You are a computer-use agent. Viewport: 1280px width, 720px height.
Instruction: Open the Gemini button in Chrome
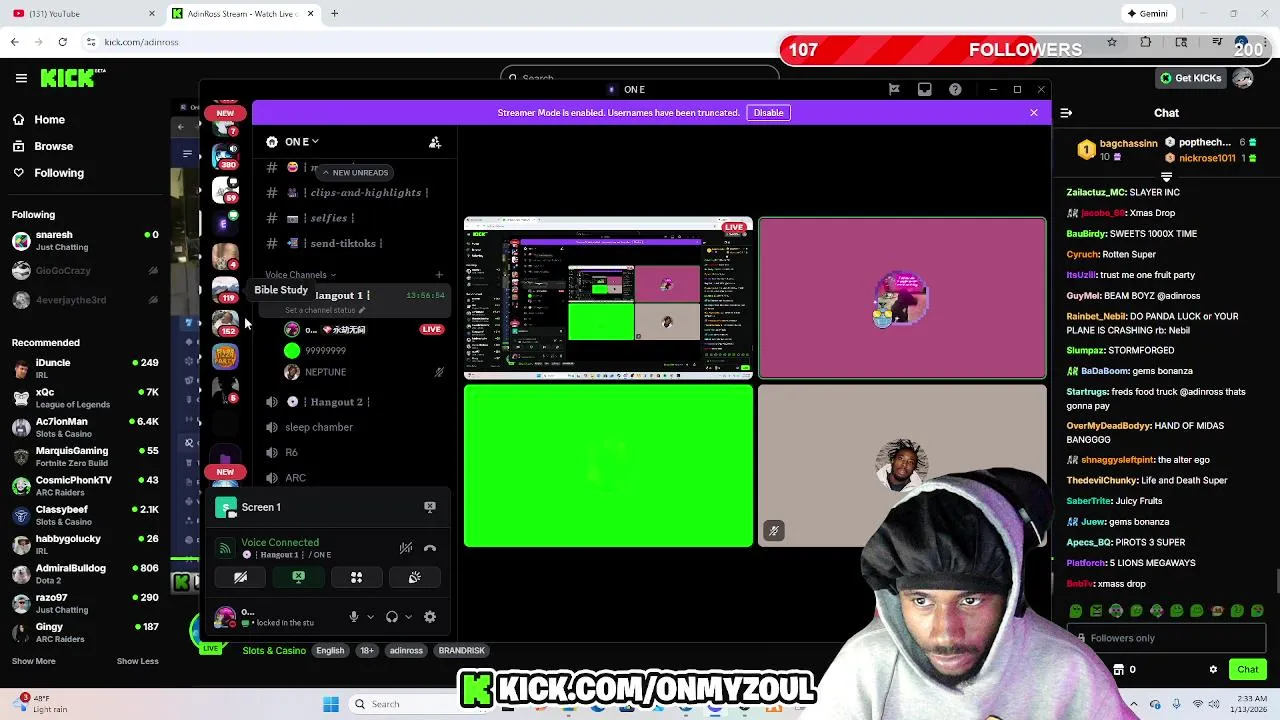click(x=1147, y=13)
